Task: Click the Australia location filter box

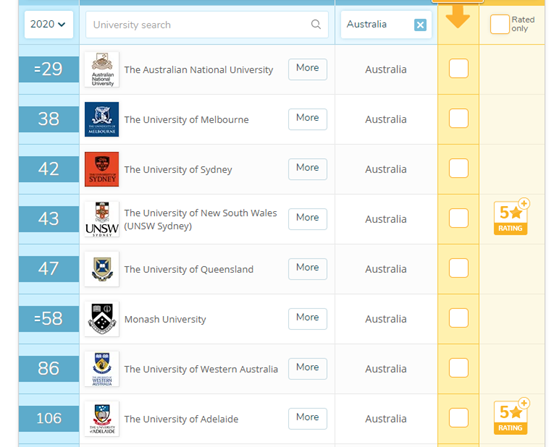Action: pyautogui.click(x=386, y=24)
